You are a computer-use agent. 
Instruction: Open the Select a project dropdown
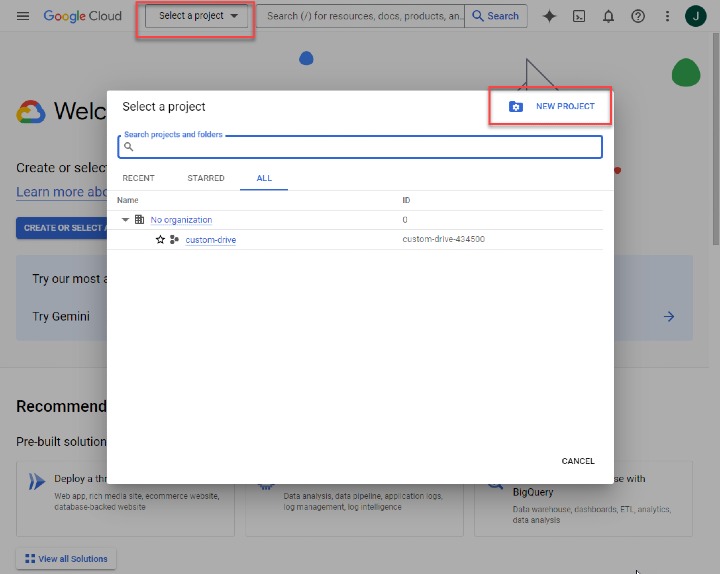click(198, 16)
